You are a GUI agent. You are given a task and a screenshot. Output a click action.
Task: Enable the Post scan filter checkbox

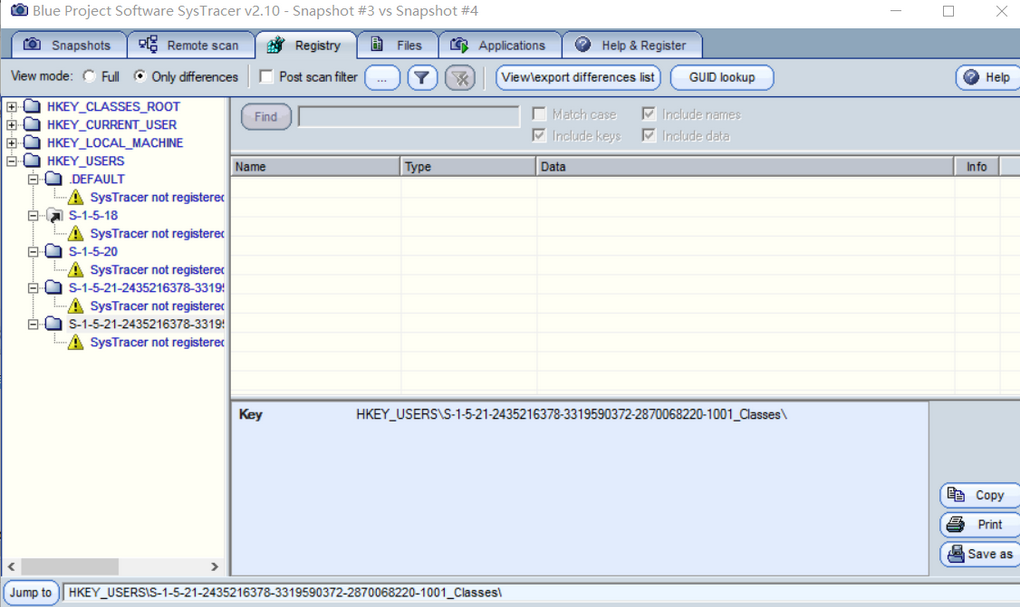266,76
